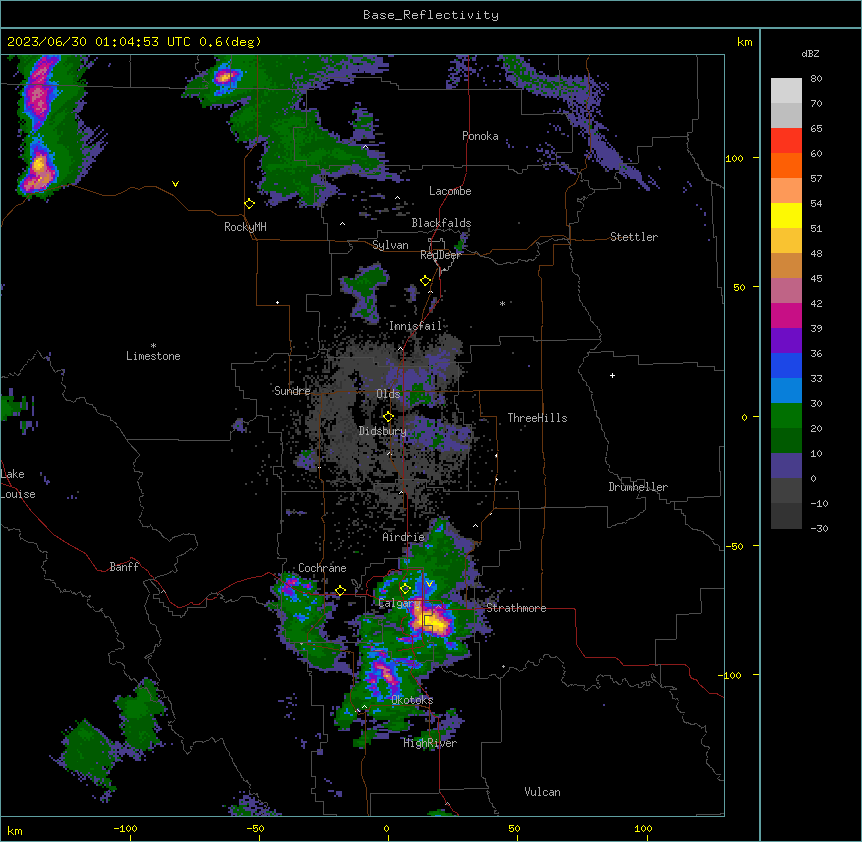
Task: Click the Stettler label
Action: 634,237
